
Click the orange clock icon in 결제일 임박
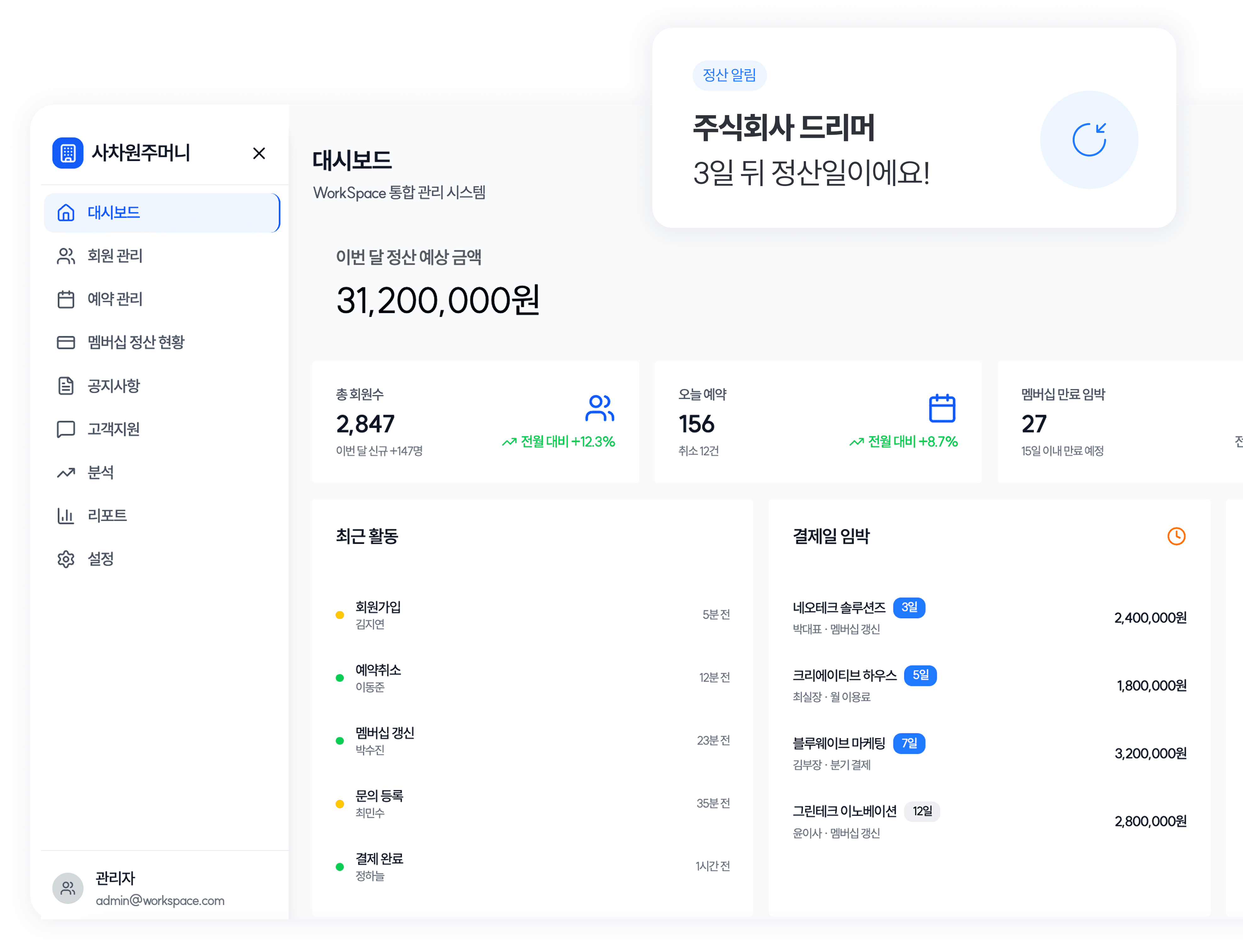1176,536
